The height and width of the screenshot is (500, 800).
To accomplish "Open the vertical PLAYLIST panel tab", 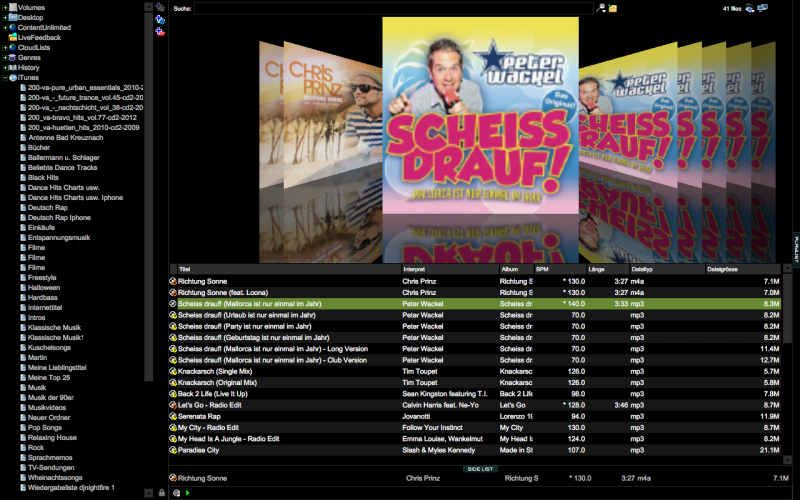I will tap(796, 250).
